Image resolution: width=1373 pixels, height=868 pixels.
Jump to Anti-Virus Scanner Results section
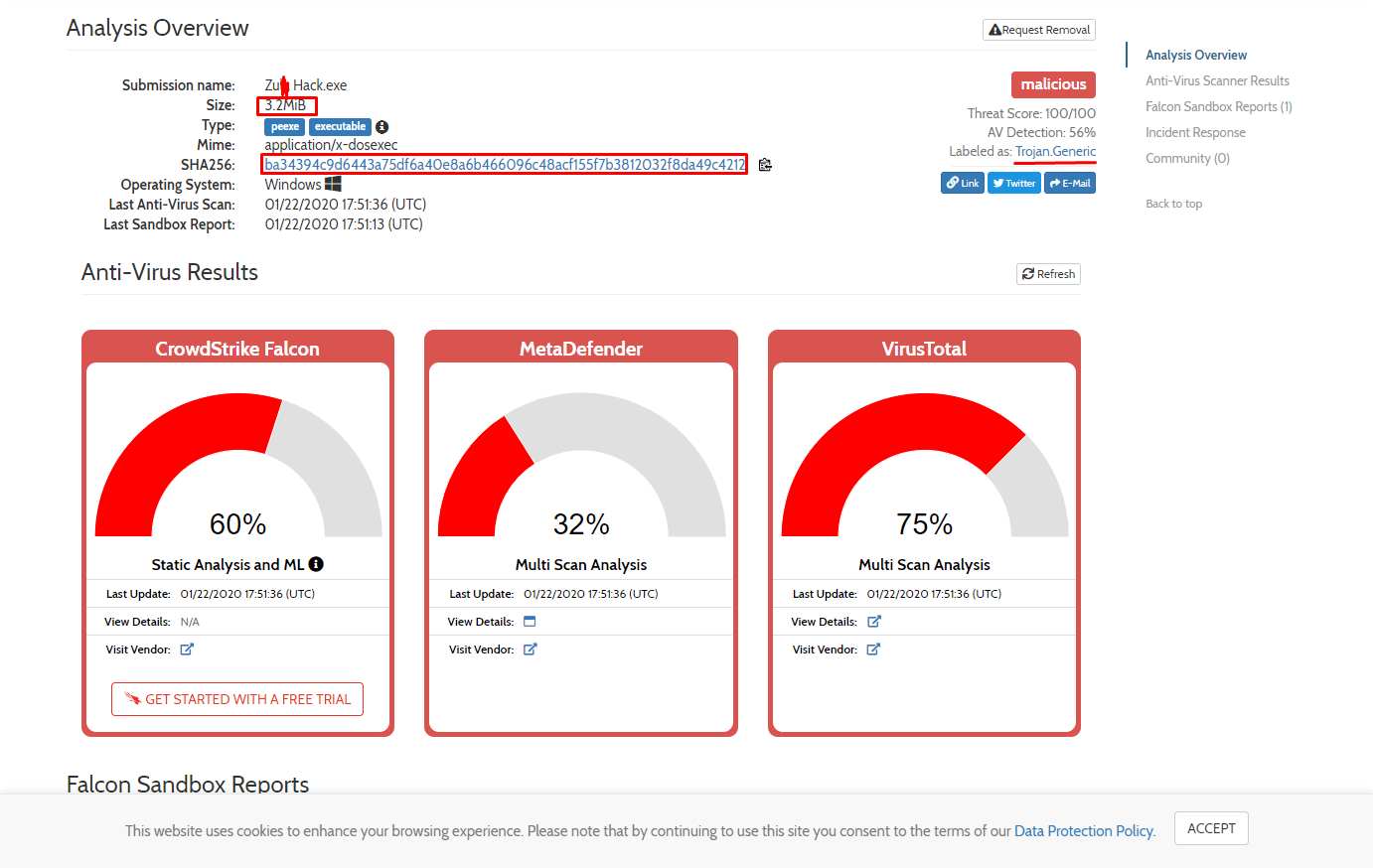click(x=1217, y=80)
